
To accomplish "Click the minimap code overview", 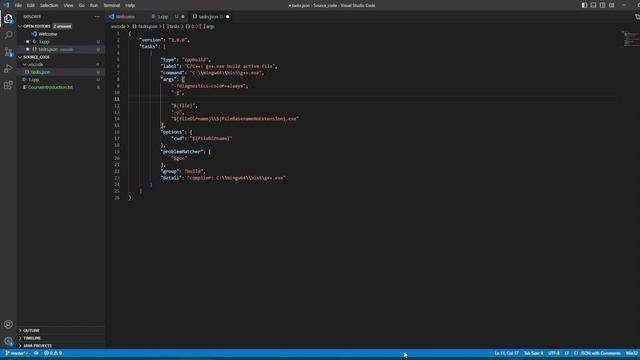I will (631, 38).
